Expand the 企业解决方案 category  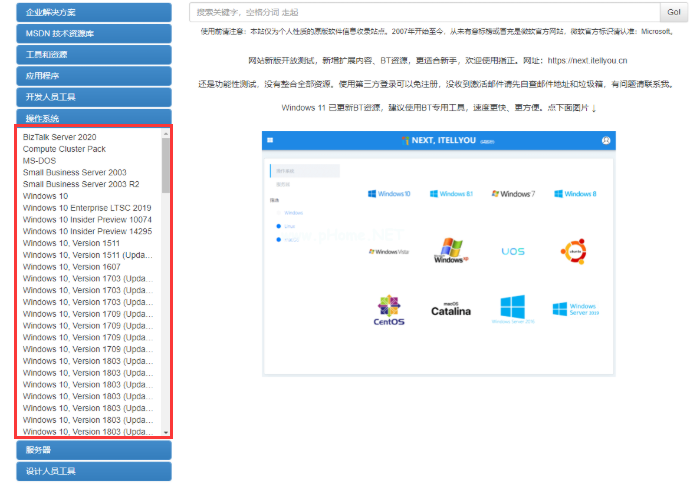(93, 12)
